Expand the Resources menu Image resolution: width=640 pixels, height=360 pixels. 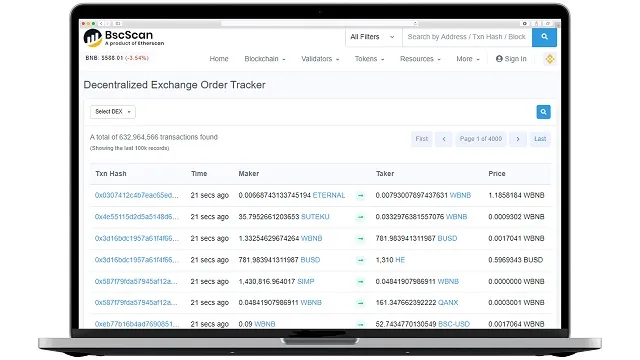tap(420, 59)
